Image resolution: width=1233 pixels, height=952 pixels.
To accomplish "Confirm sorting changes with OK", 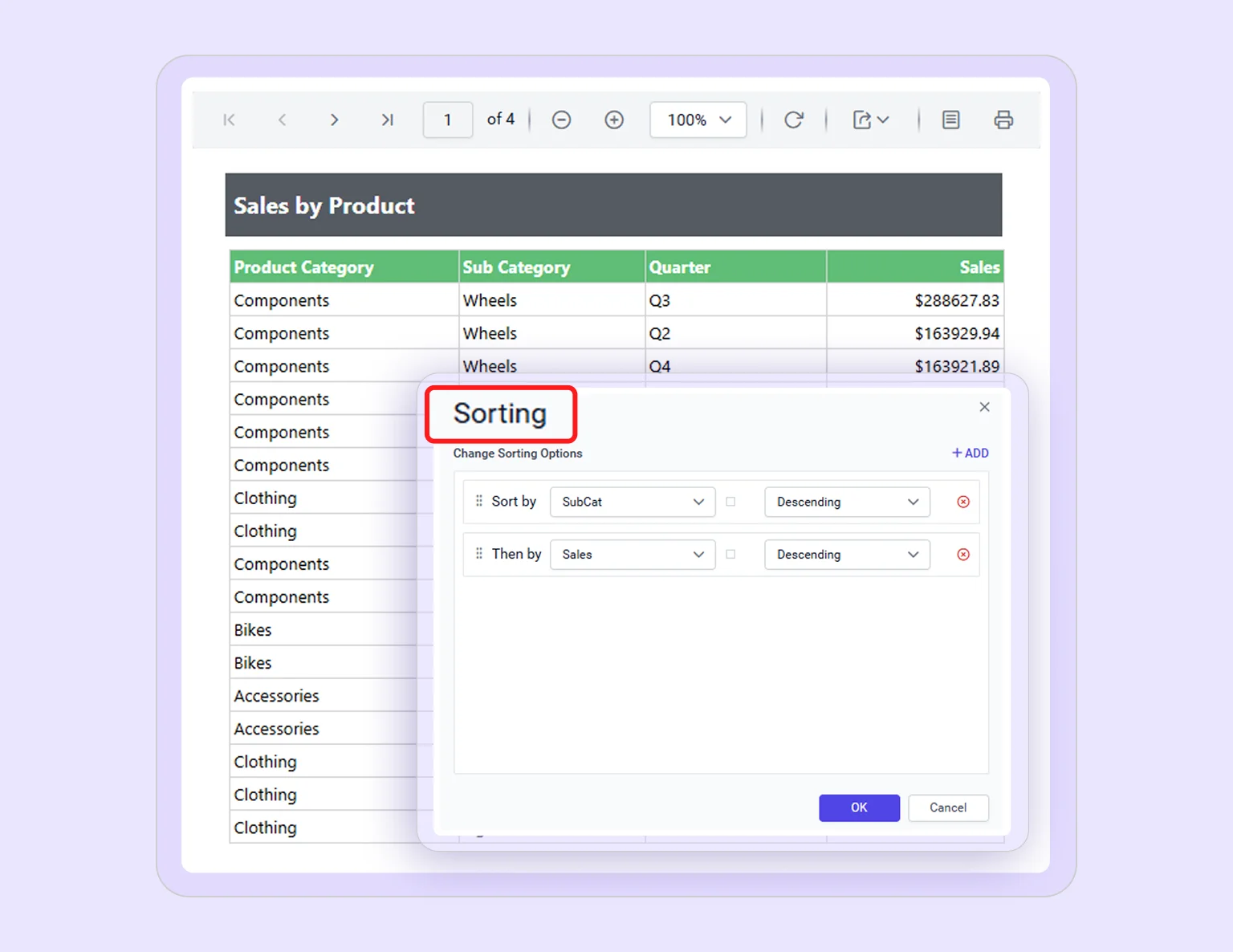I will 859,808.
